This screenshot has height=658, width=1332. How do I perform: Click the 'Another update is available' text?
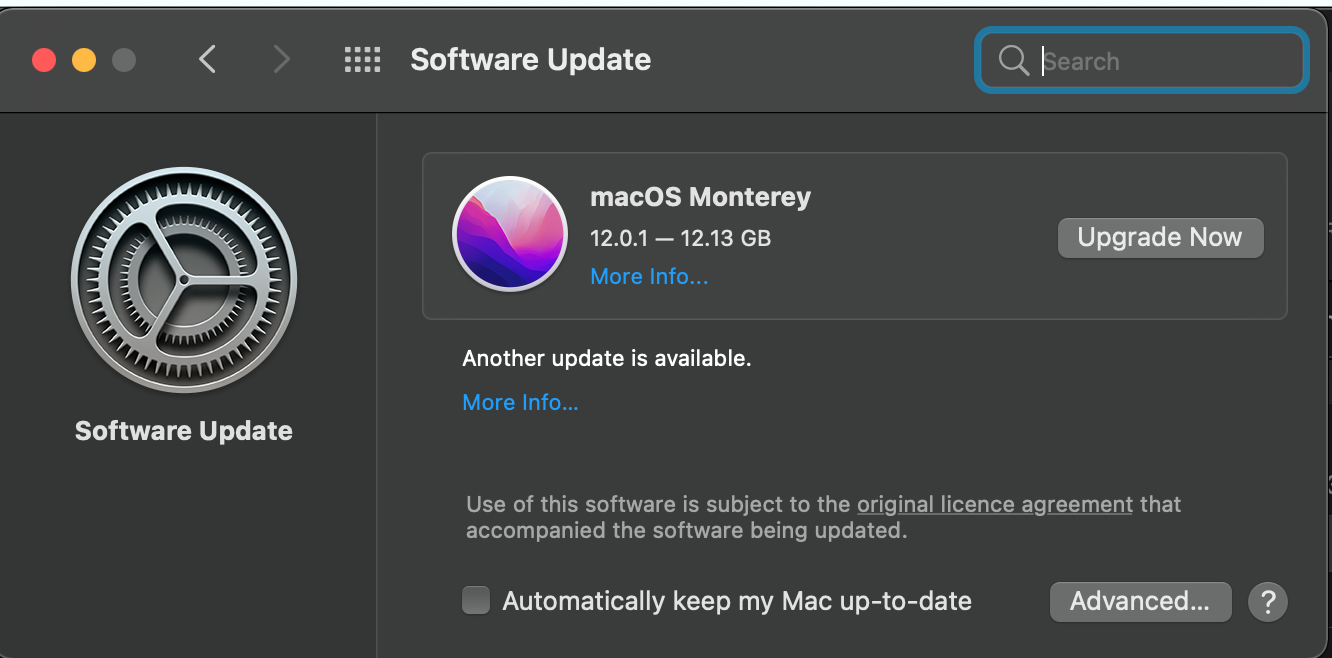(606, 358)
